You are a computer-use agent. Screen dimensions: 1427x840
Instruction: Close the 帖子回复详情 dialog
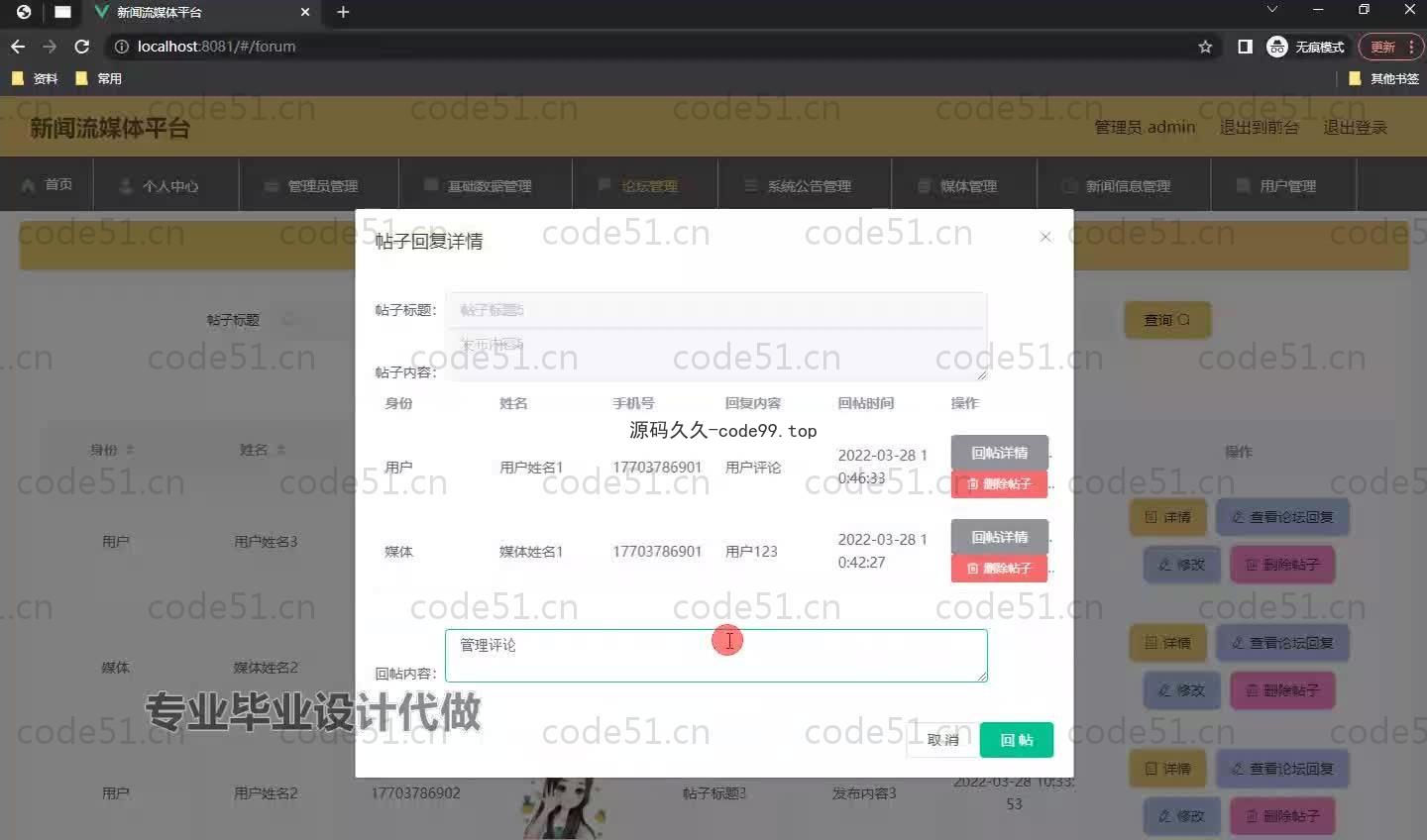[x=1045, y=237]
